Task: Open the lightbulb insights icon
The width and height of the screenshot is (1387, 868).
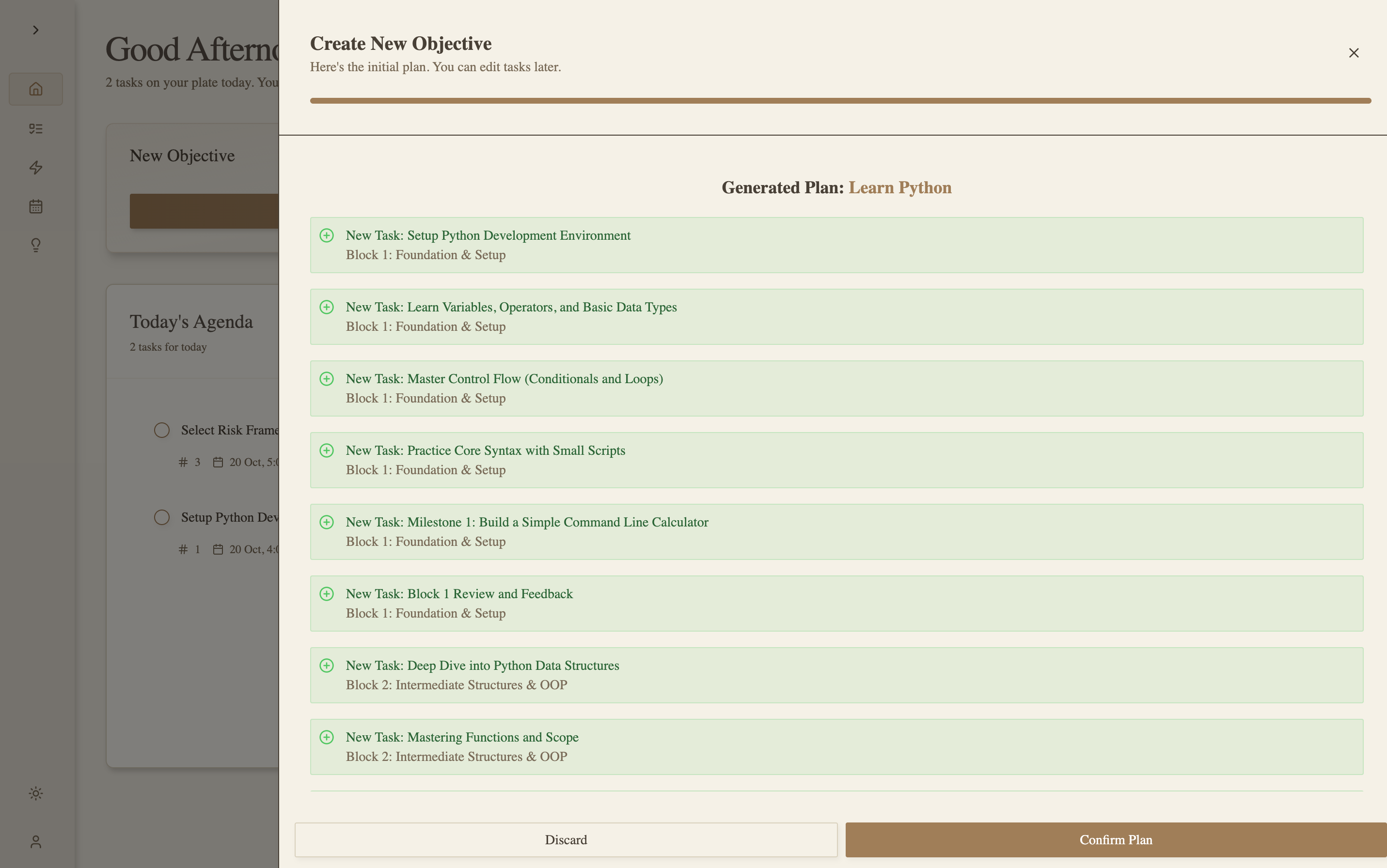Action: pyautogui.click(x=35, y=245)
